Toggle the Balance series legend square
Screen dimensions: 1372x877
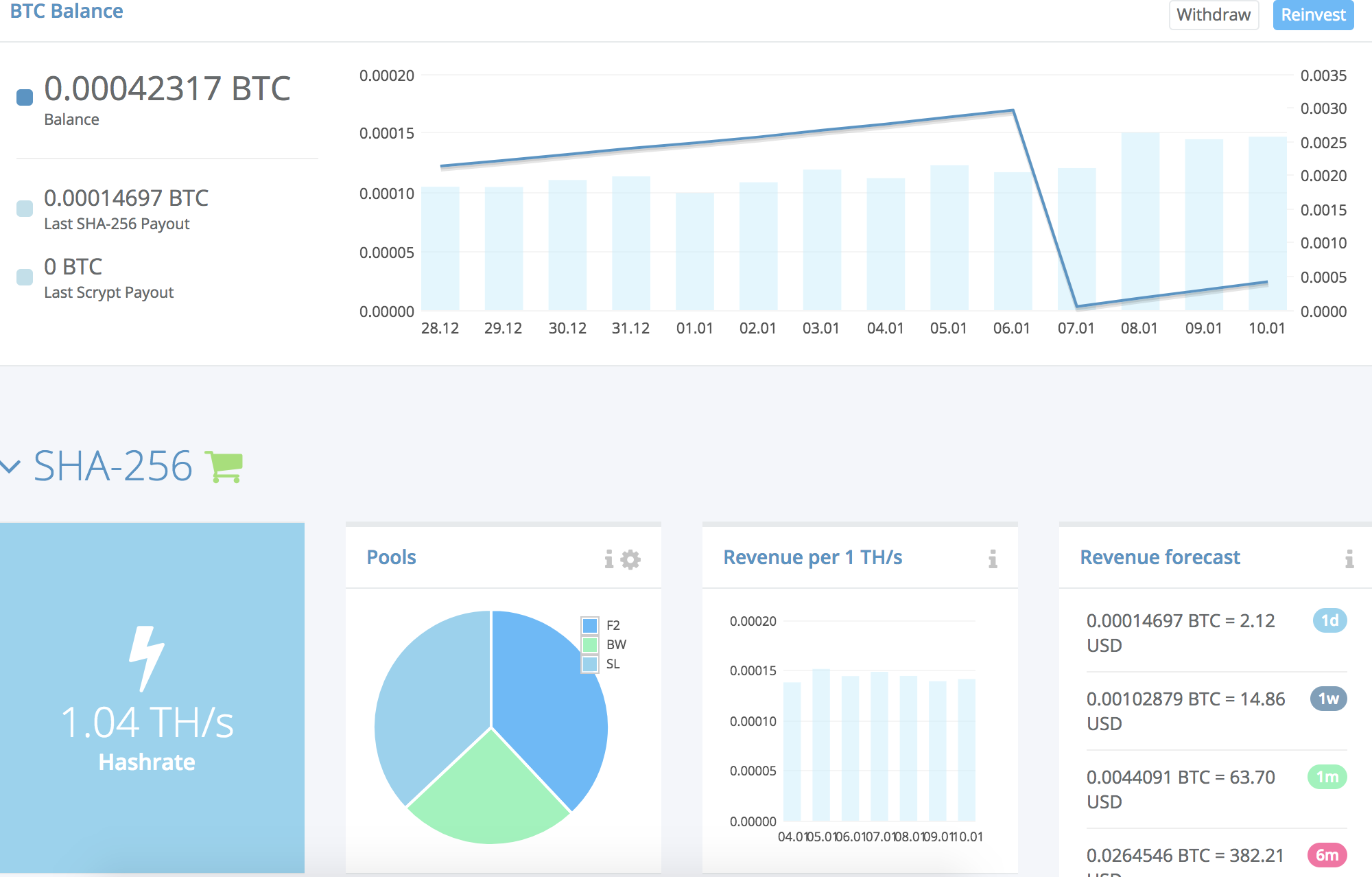point(25,97)
